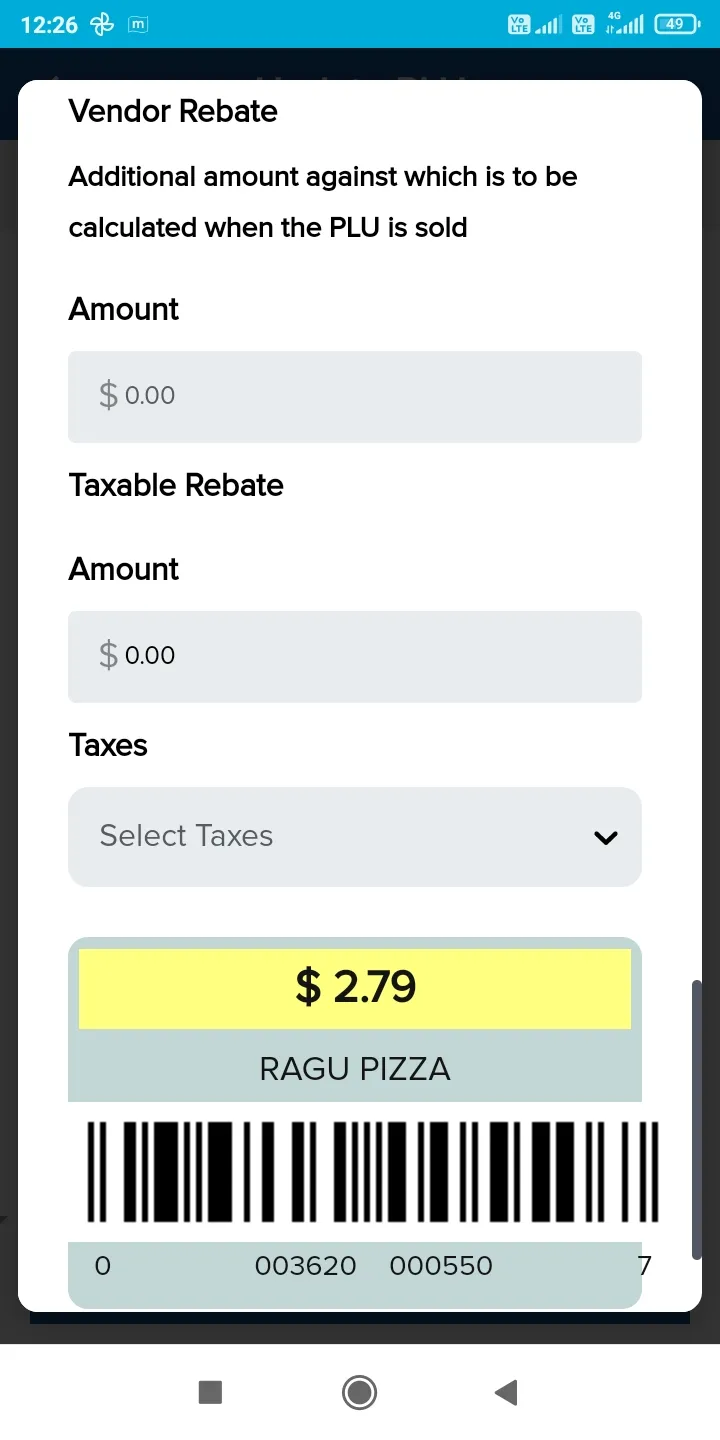
Task: Tap the yellow $ 2.79 price tag
Action: click(355, 988)
